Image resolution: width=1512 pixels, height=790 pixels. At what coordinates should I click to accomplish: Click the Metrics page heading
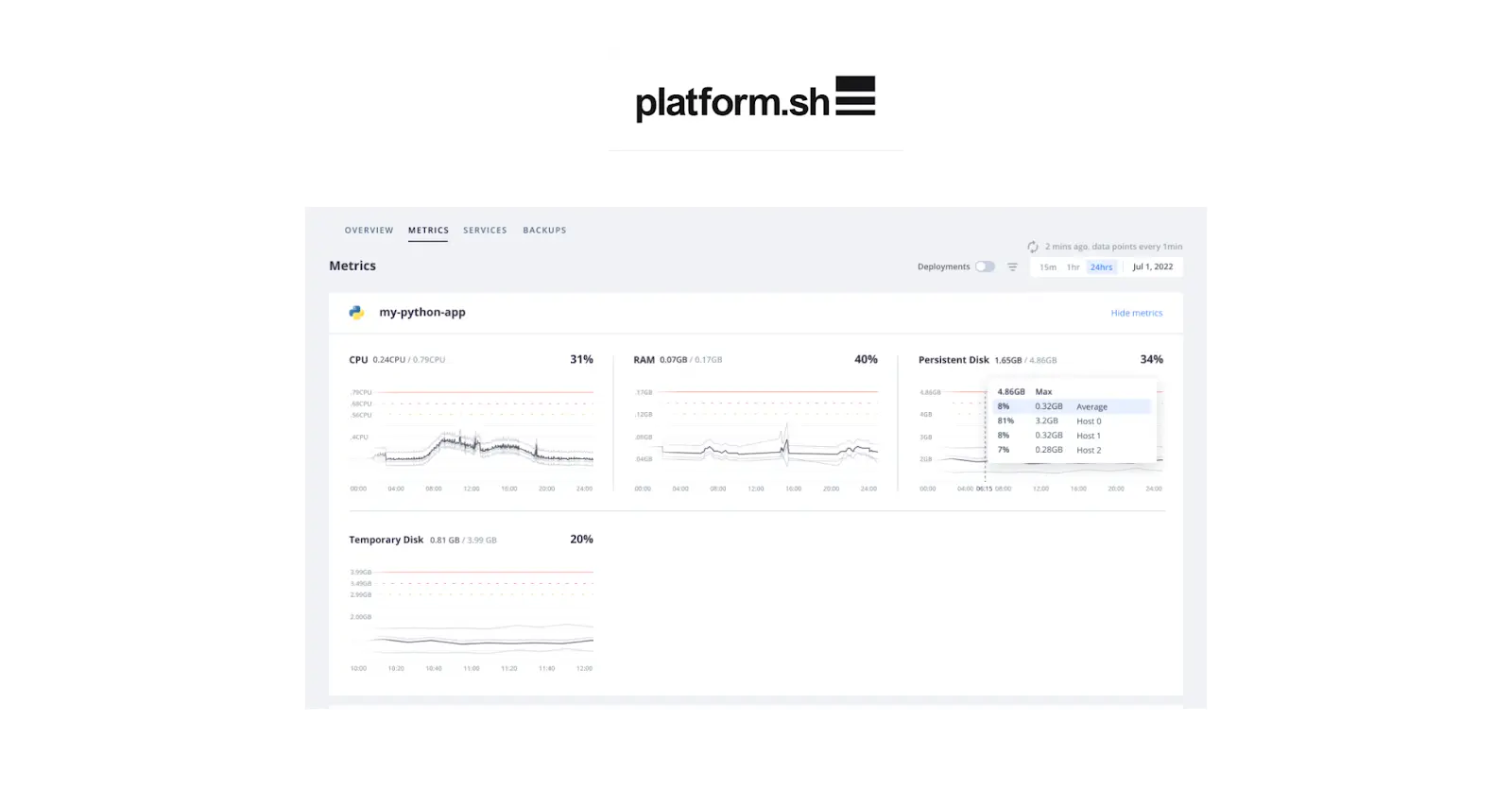(x=352, y=266)
